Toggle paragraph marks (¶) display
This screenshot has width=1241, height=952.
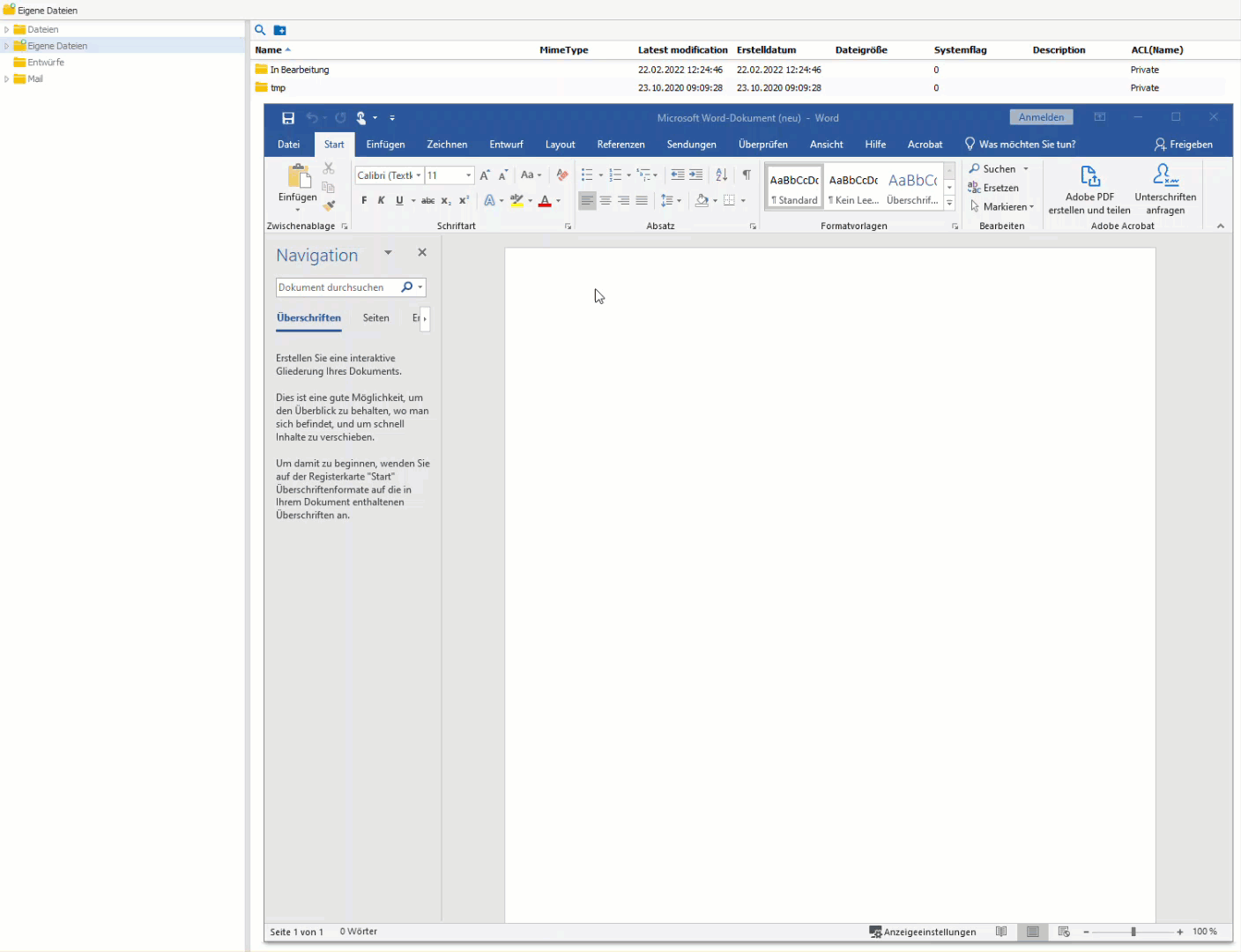tap(747, 175)
